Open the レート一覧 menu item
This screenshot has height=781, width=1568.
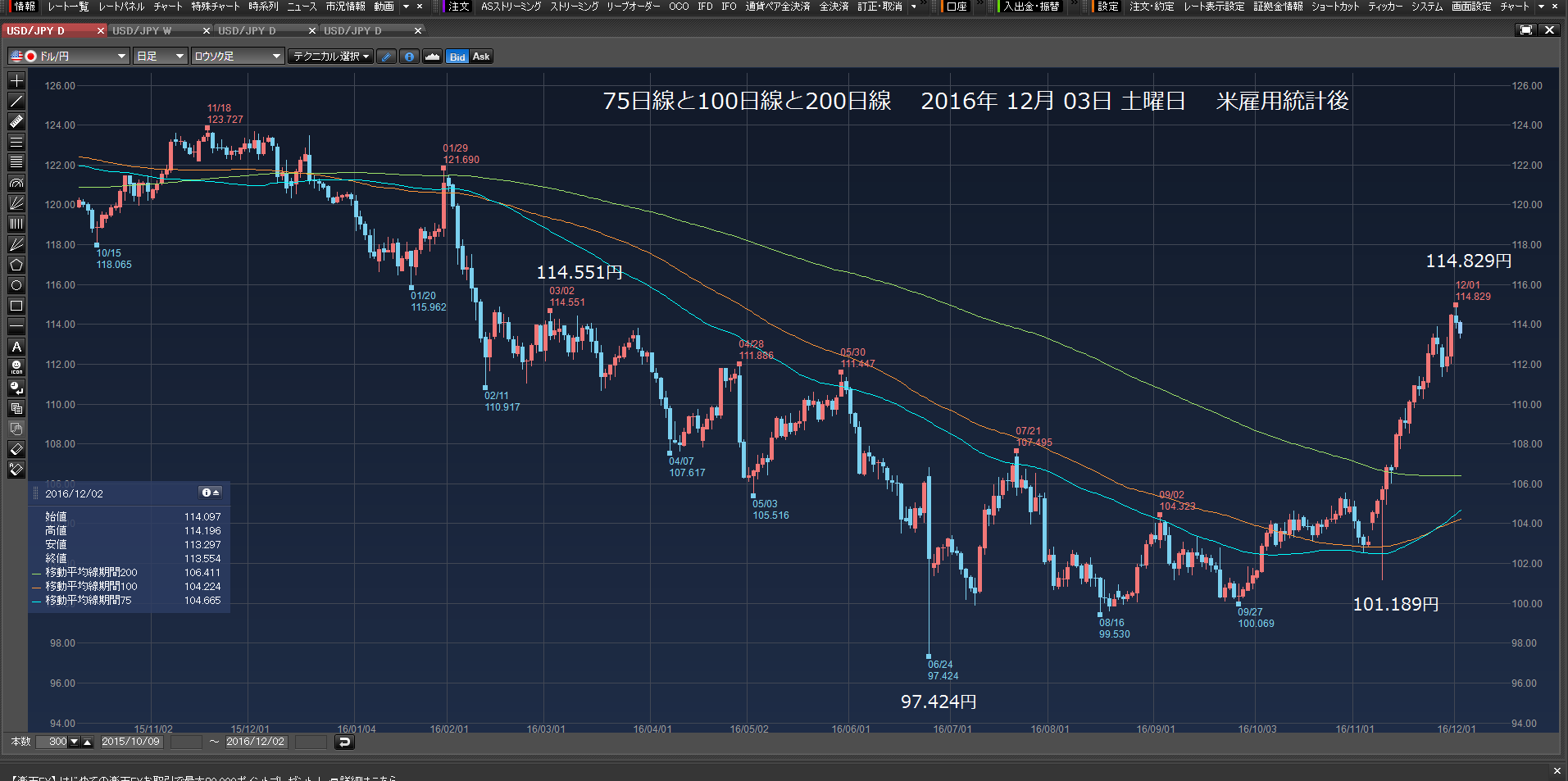pos(68,7)
